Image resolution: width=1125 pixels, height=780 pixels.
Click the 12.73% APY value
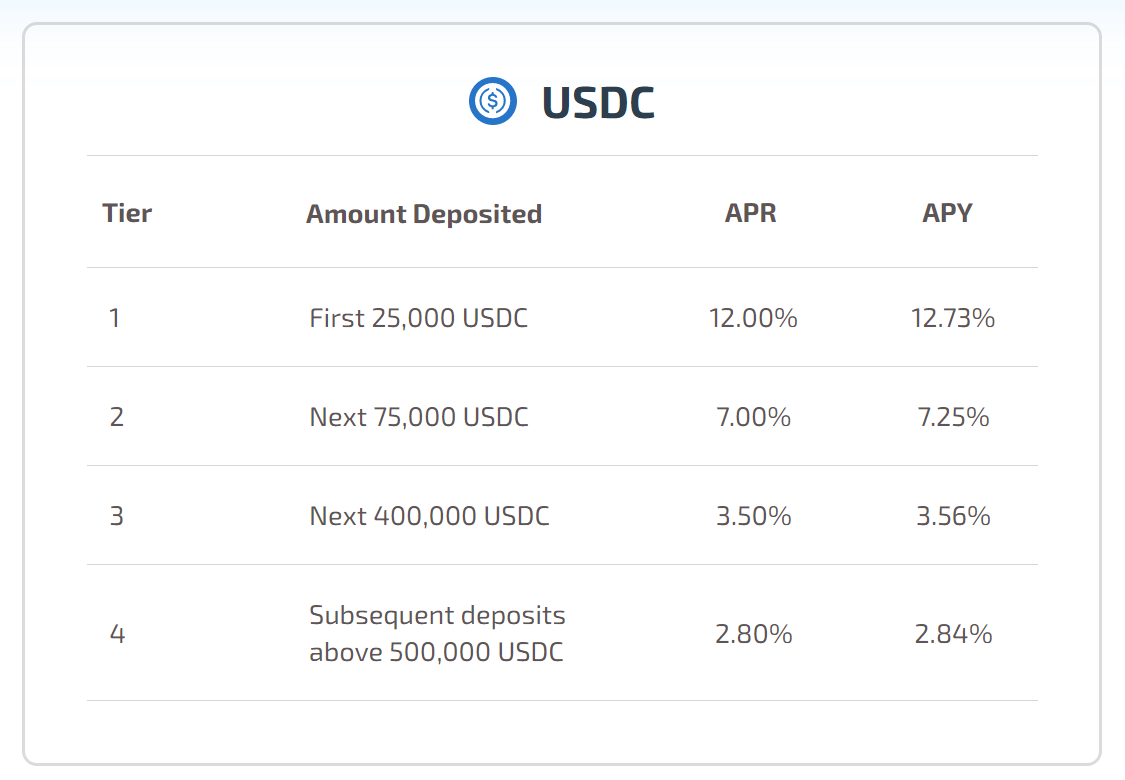pyautogui.click(x=953, y=318)
